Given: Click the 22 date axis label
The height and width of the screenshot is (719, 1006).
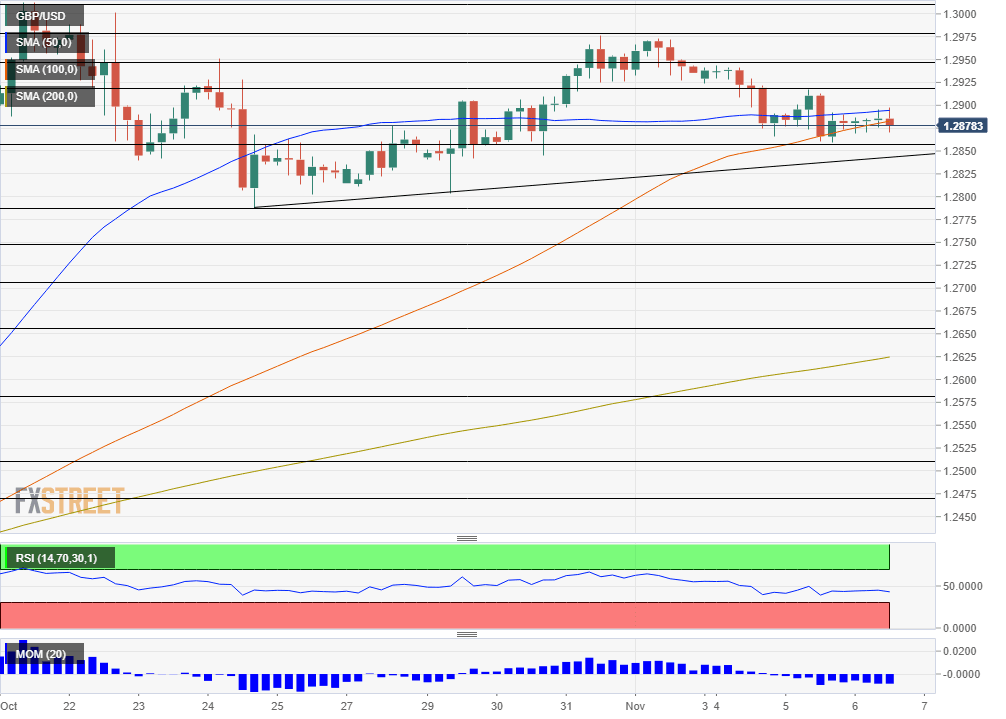Looking at the screenshot, I should tap(69, 706).
